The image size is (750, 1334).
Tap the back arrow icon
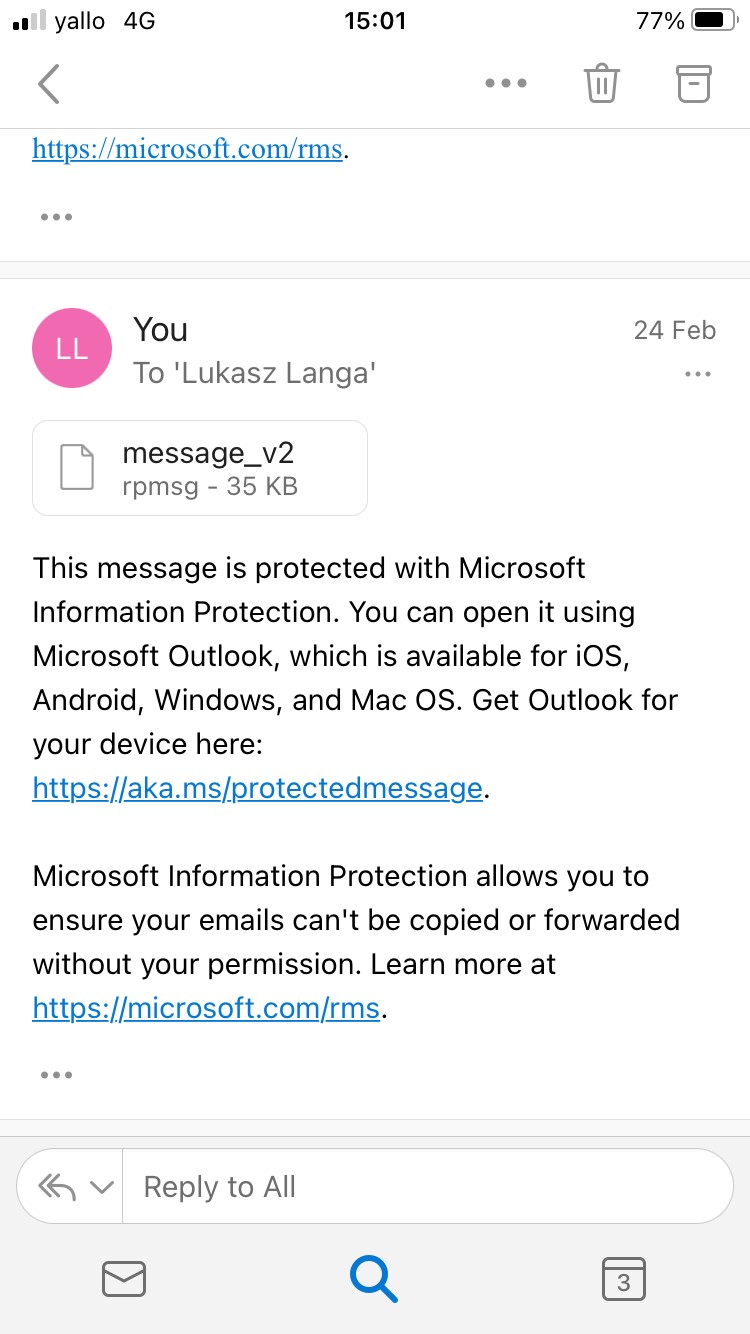tap(49, 84)
